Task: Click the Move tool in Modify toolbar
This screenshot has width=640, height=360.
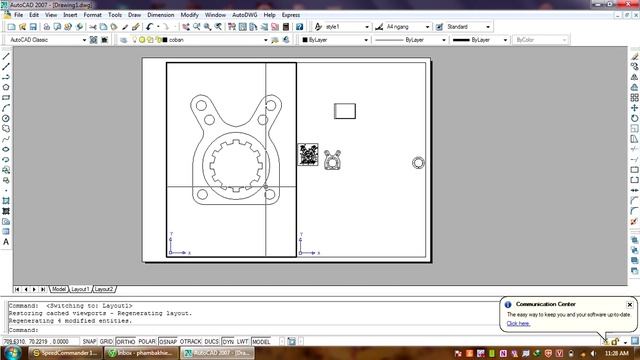Action: (x=634, y=108)
